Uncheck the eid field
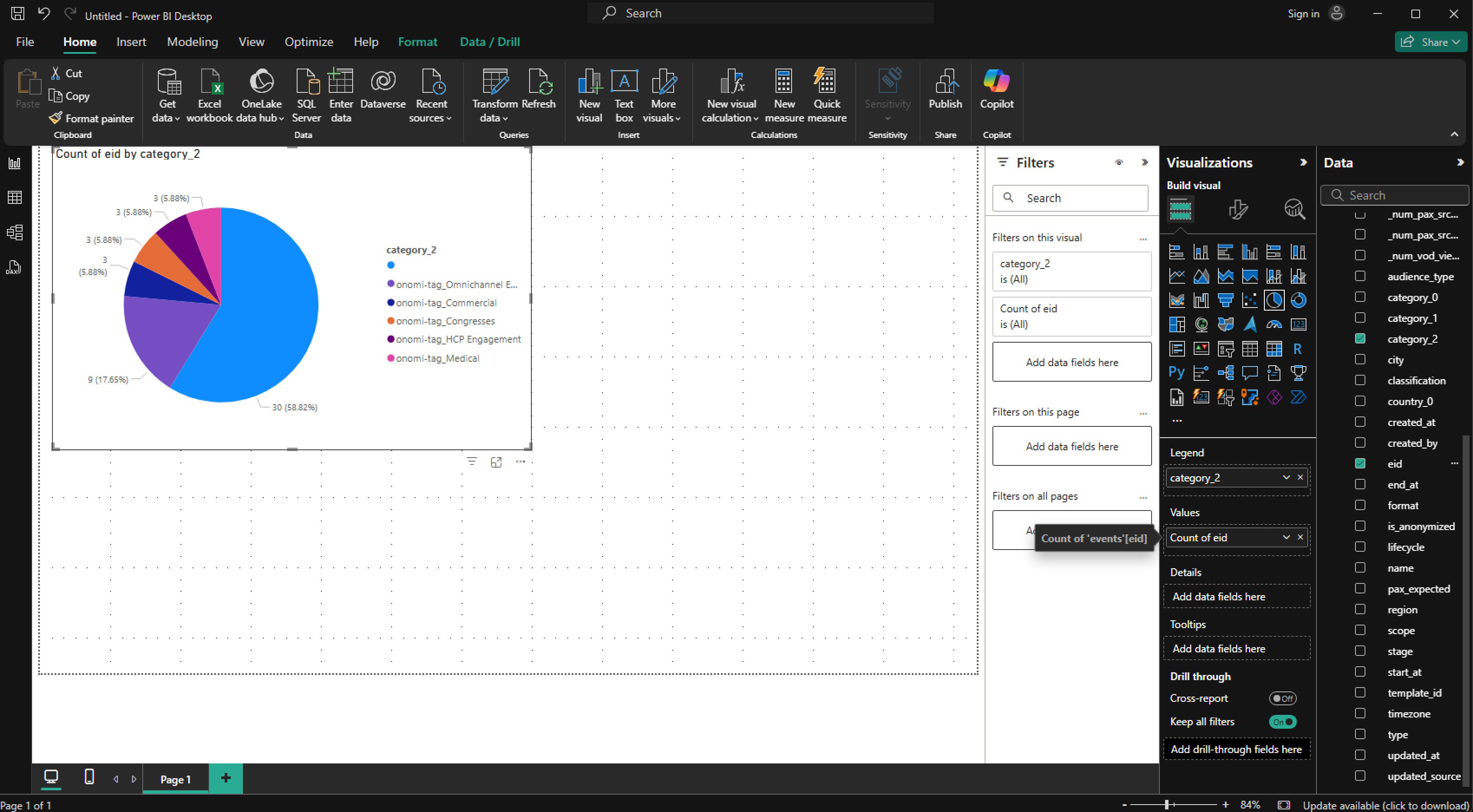The width and height of the screenshot is (1473, 812). (1360, 463)
